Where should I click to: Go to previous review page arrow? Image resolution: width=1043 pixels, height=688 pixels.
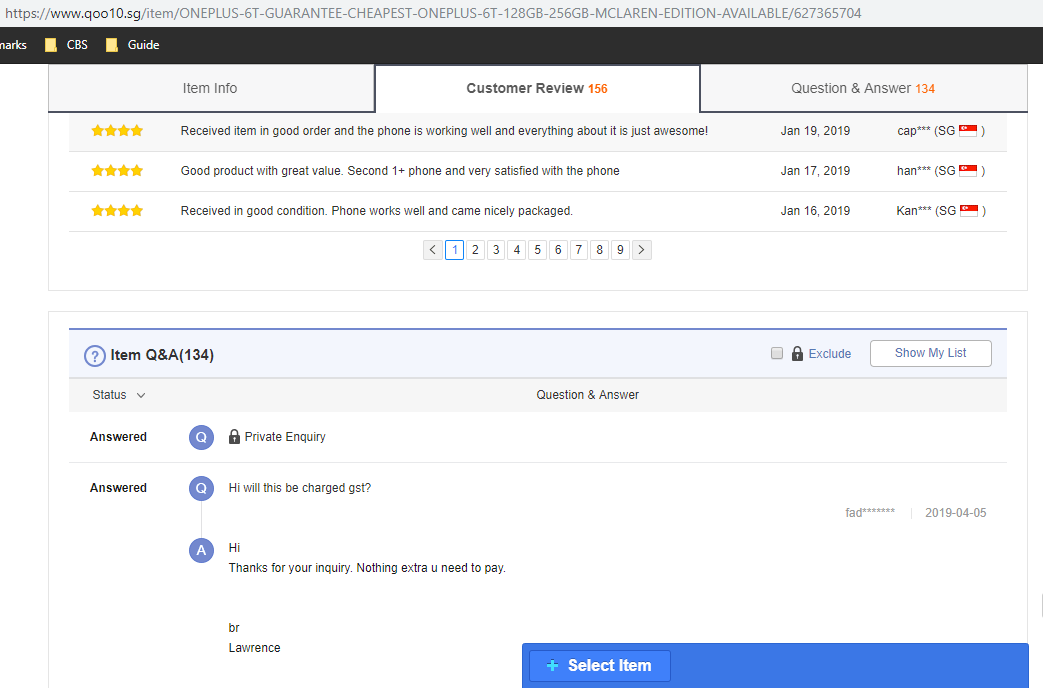pos(432,250)
